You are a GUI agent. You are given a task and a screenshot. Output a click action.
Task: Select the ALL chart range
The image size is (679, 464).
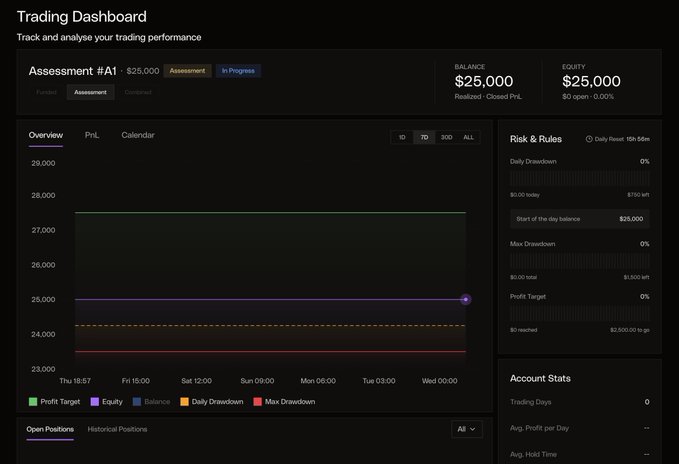click(x=469, y=137)
